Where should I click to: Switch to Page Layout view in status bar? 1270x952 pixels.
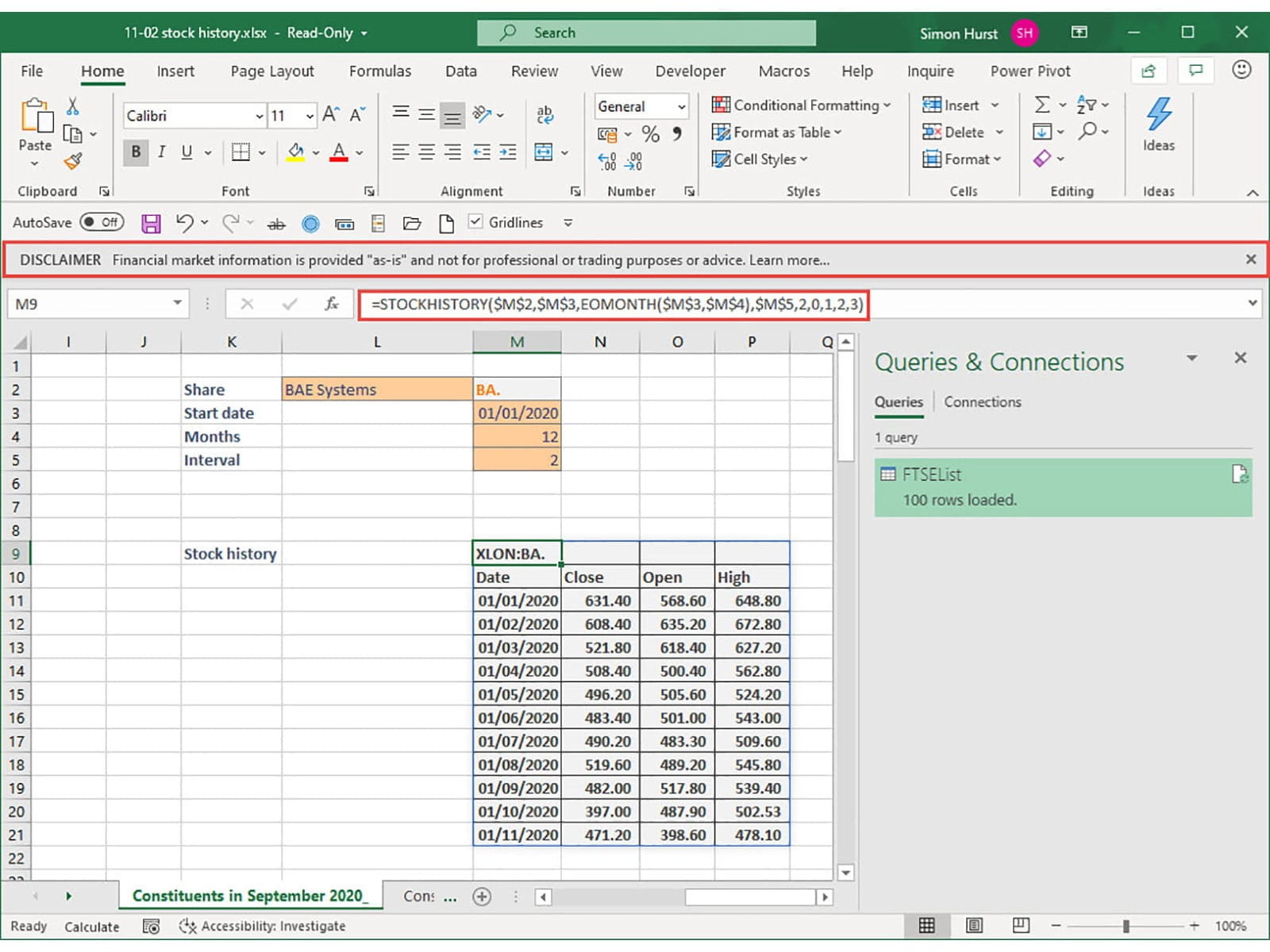click(x=974, y=926)
